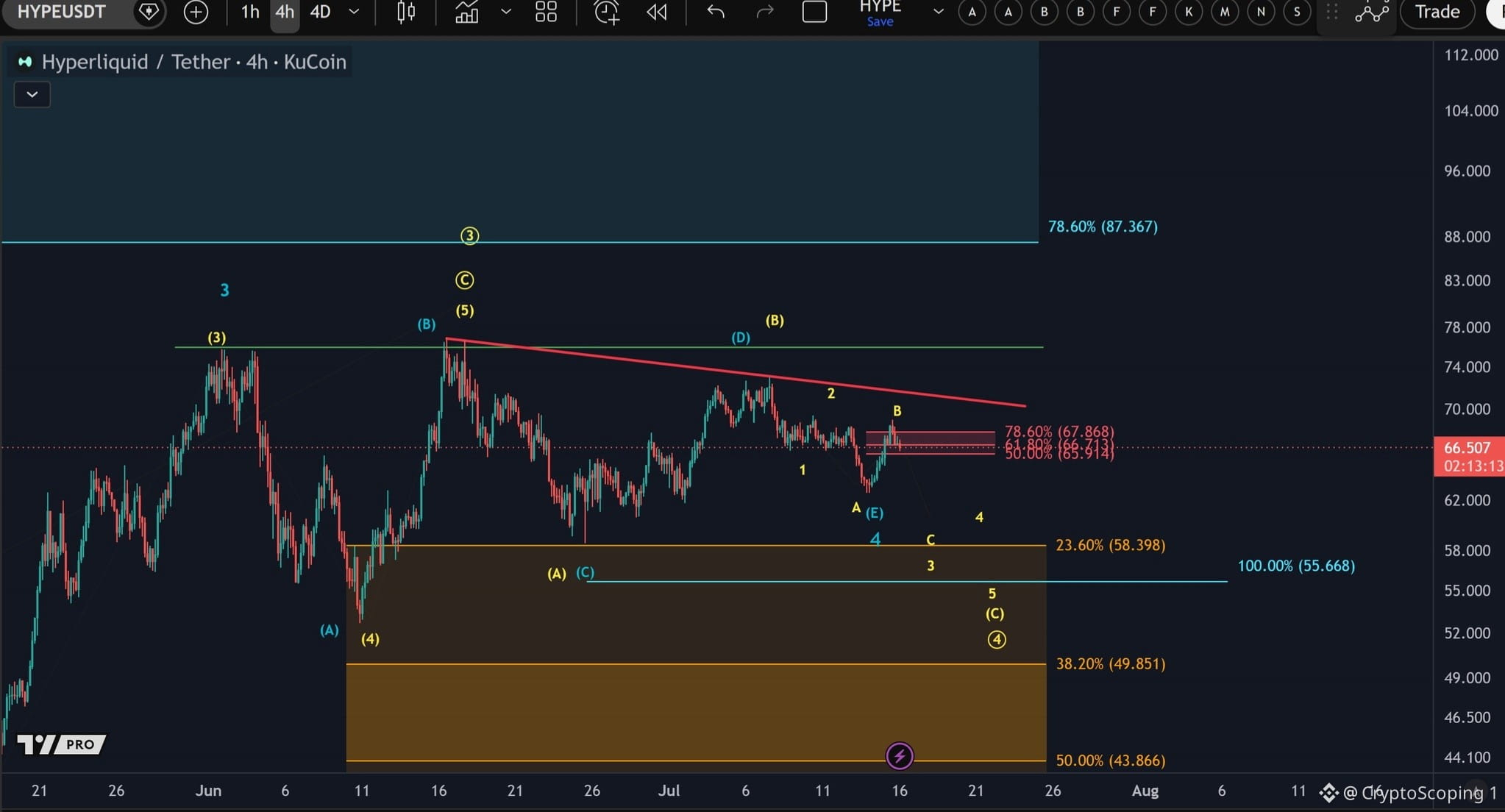Select the circled C wave label

(464, 280)
